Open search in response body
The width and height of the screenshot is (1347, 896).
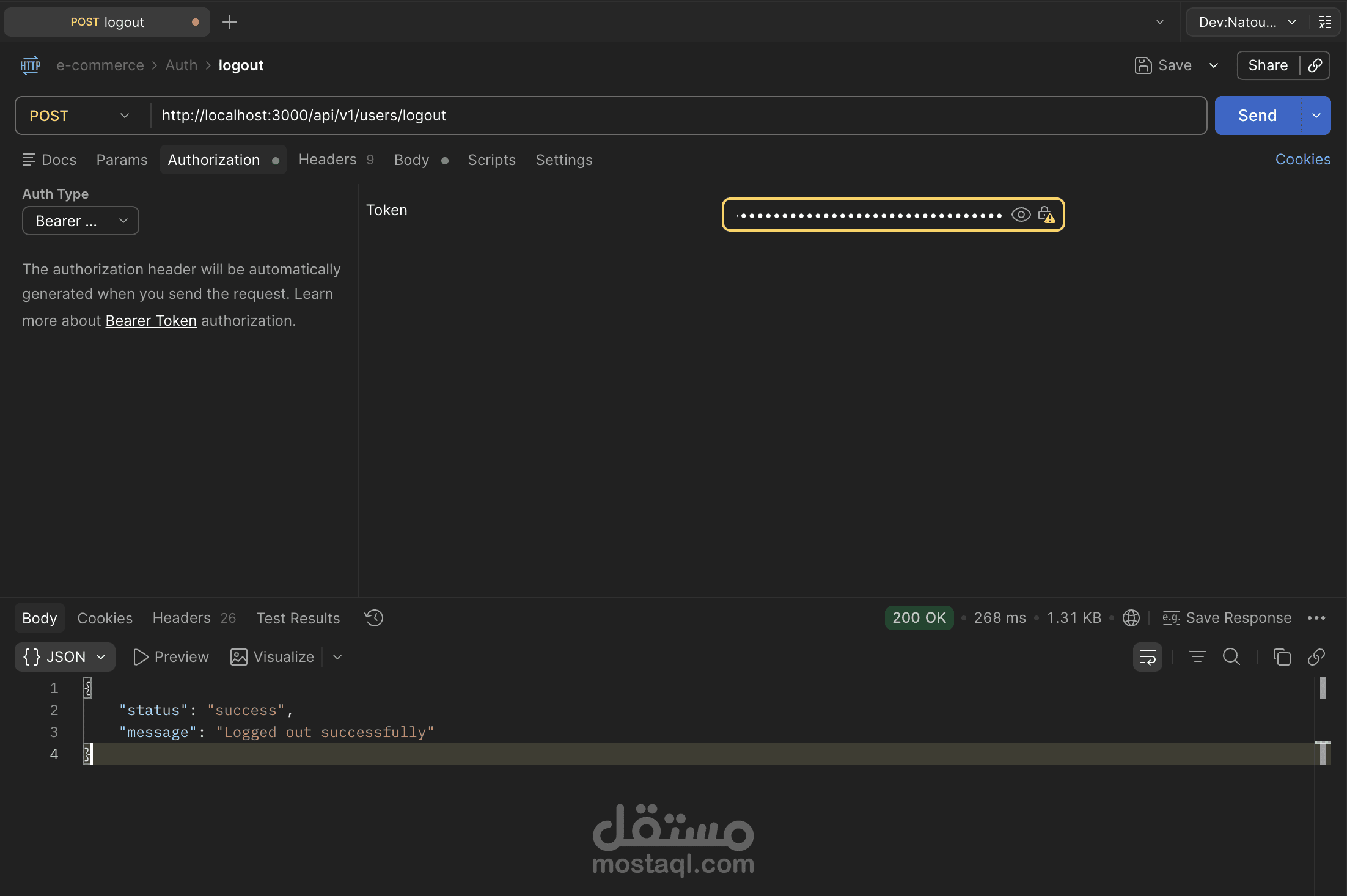[1231, 657]
